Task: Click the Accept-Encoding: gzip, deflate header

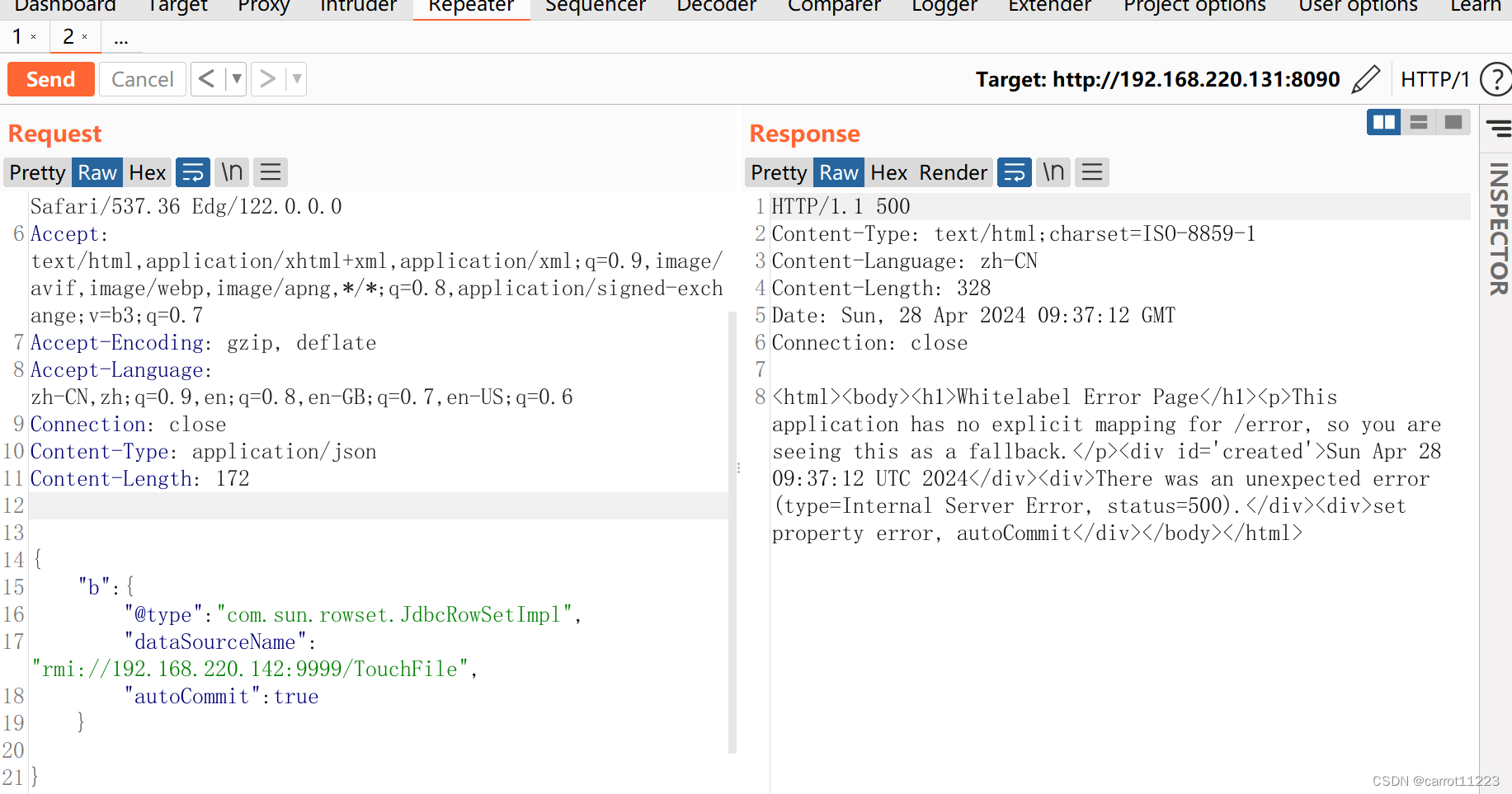Action: [x=204, y=343]
